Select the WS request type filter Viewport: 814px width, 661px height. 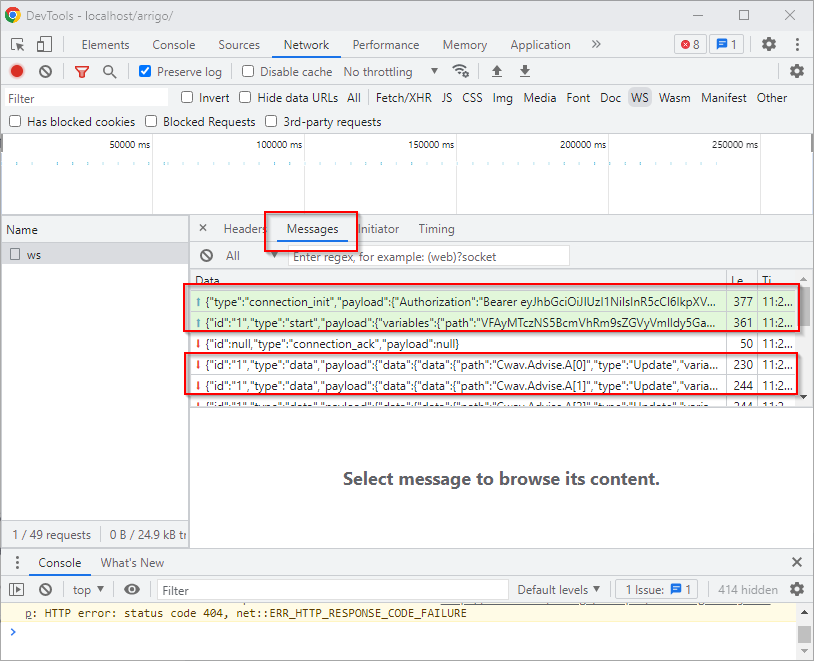tap(640, 98)
